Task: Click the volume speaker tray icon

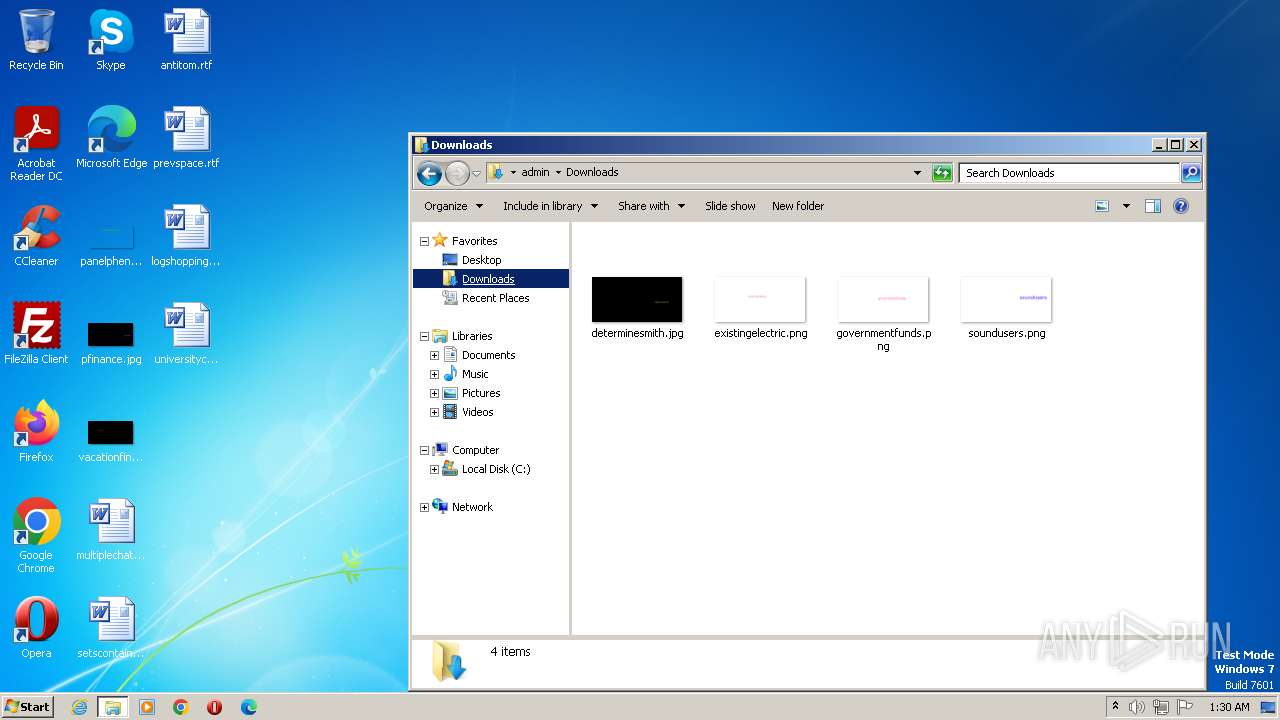Action: (x=1137, y=707)
